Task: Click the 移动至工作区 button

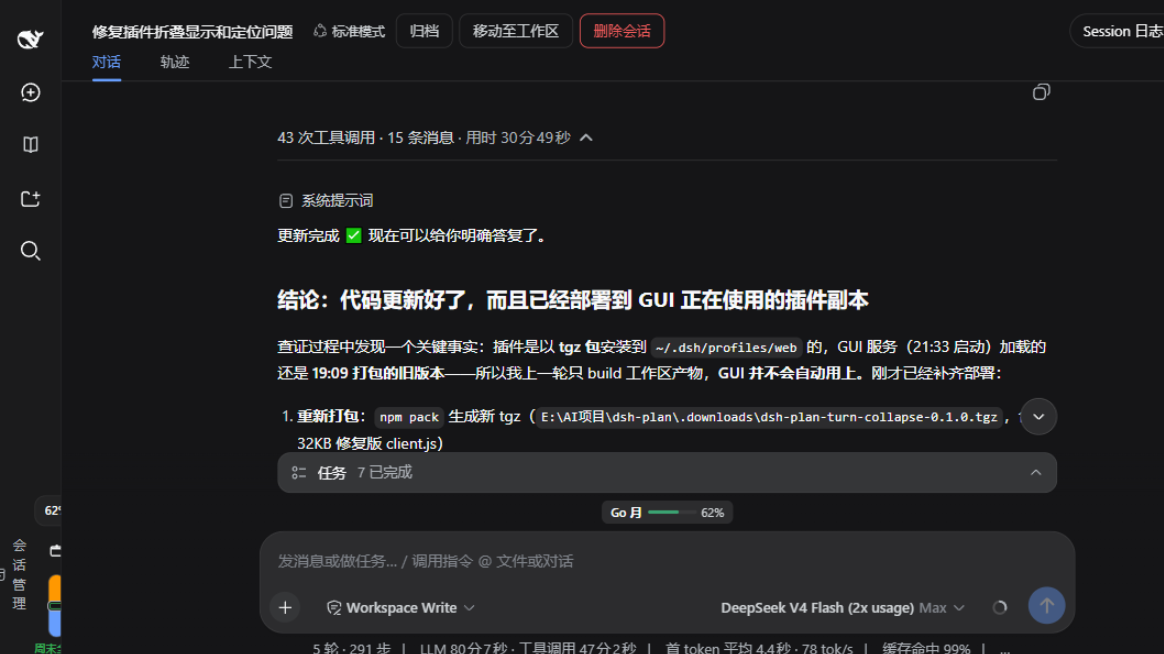Action: click(515, 31)
